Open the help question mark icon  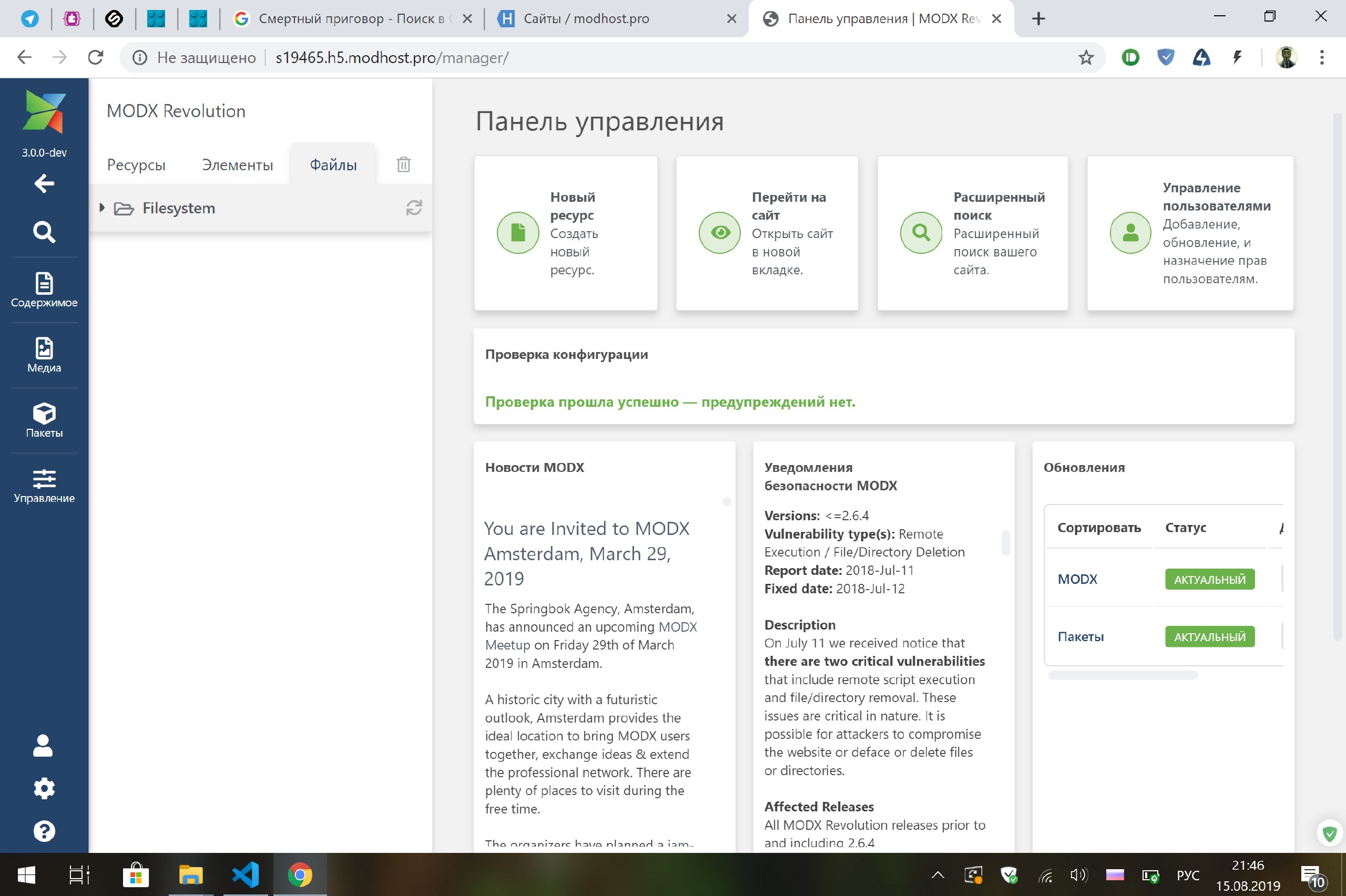pyautogui.click(x=44, y=831)
